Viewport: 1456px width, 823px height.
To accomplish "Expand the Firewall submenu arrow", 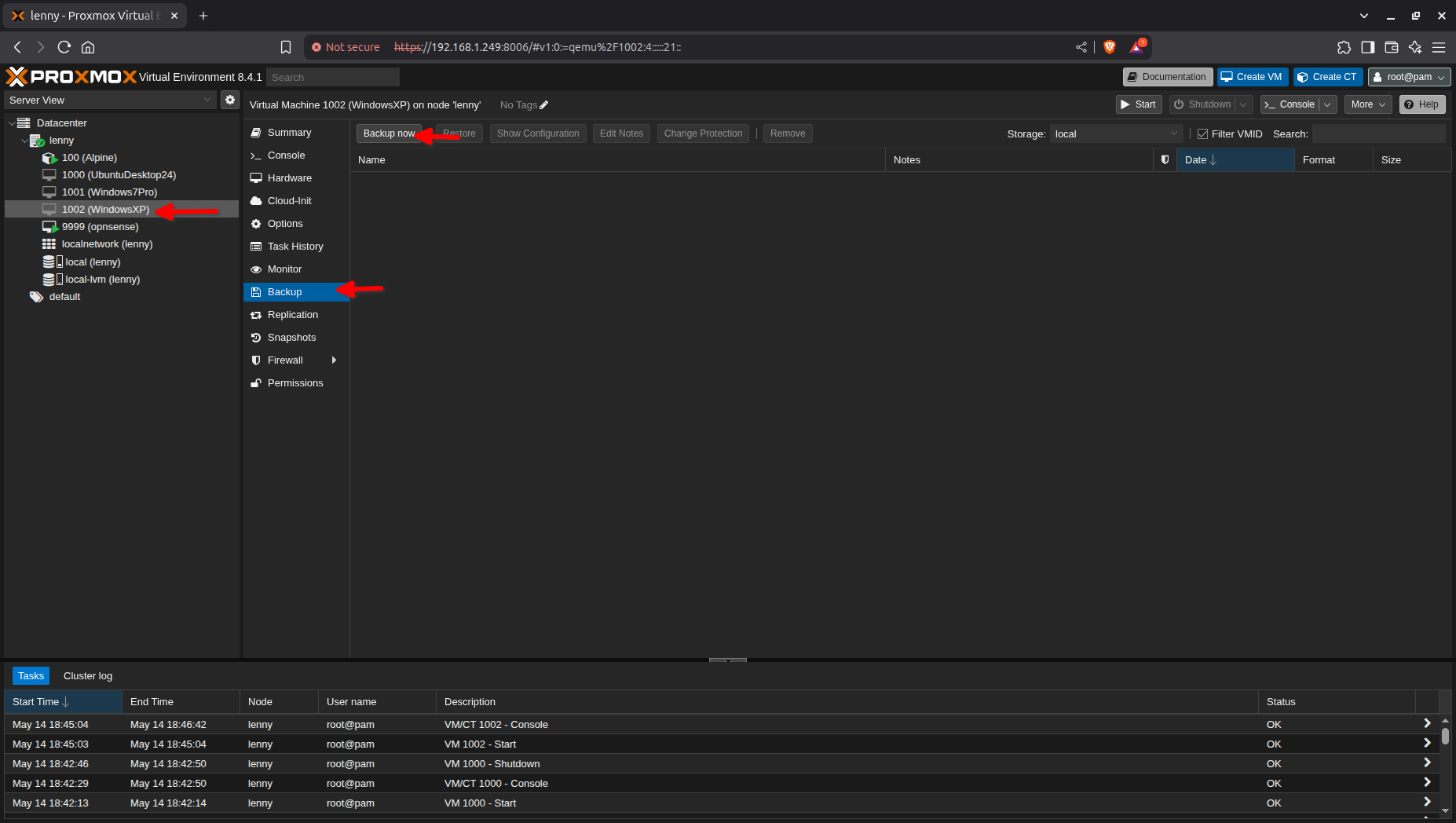I will click(334, 360).
